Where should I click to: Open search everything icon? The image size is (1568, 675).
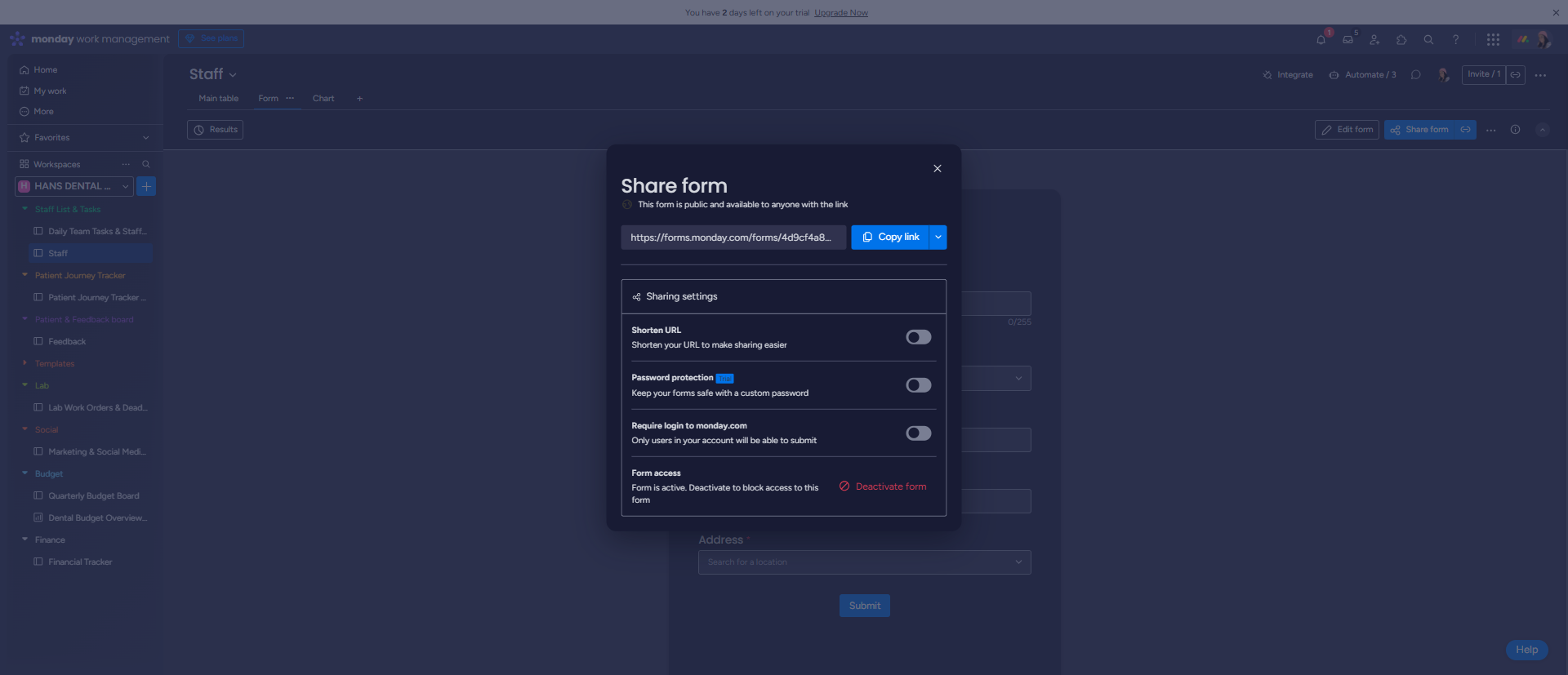coord(1428,39)
